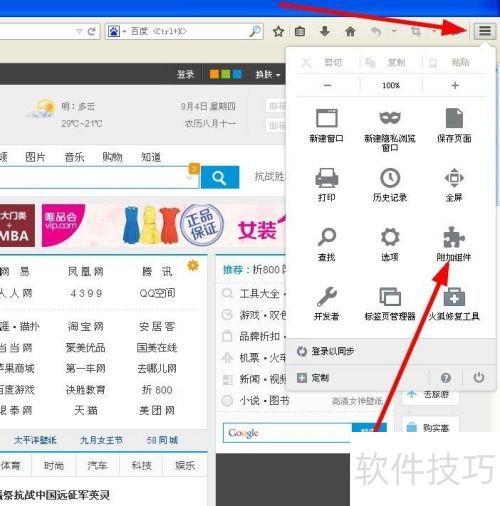The height and width of the screenshot is (506, 500).
Task: Select the orange theme color swatch
Action: click(214, 74)
